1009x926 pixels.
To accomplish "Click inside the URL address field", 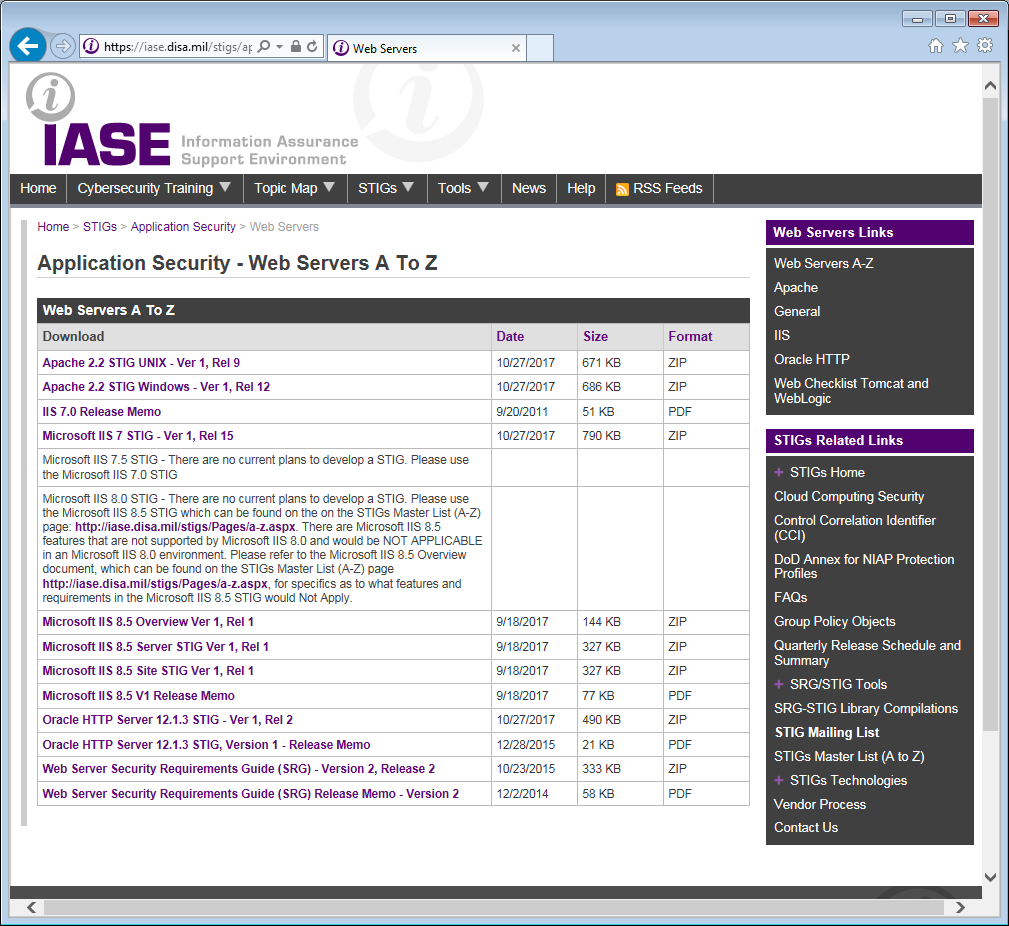I will (178, 47).
